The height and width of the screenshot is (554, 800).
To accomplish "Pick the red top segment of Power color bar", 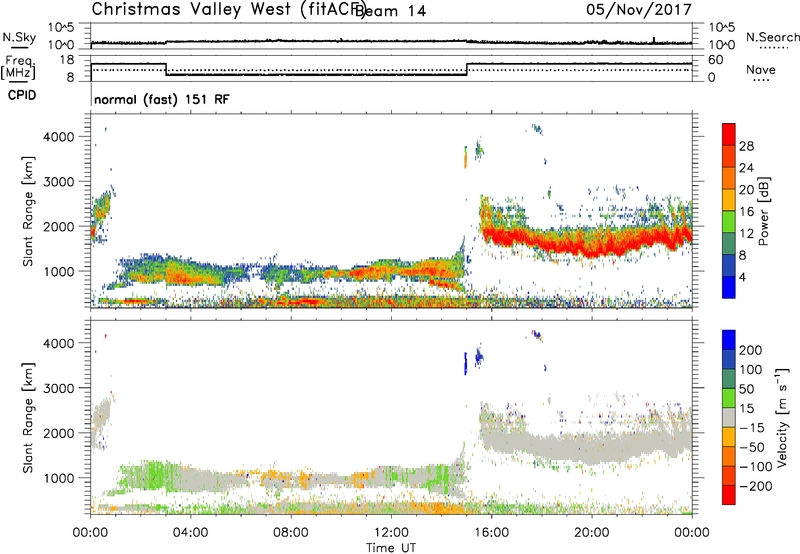I will [x=729, y=135].
